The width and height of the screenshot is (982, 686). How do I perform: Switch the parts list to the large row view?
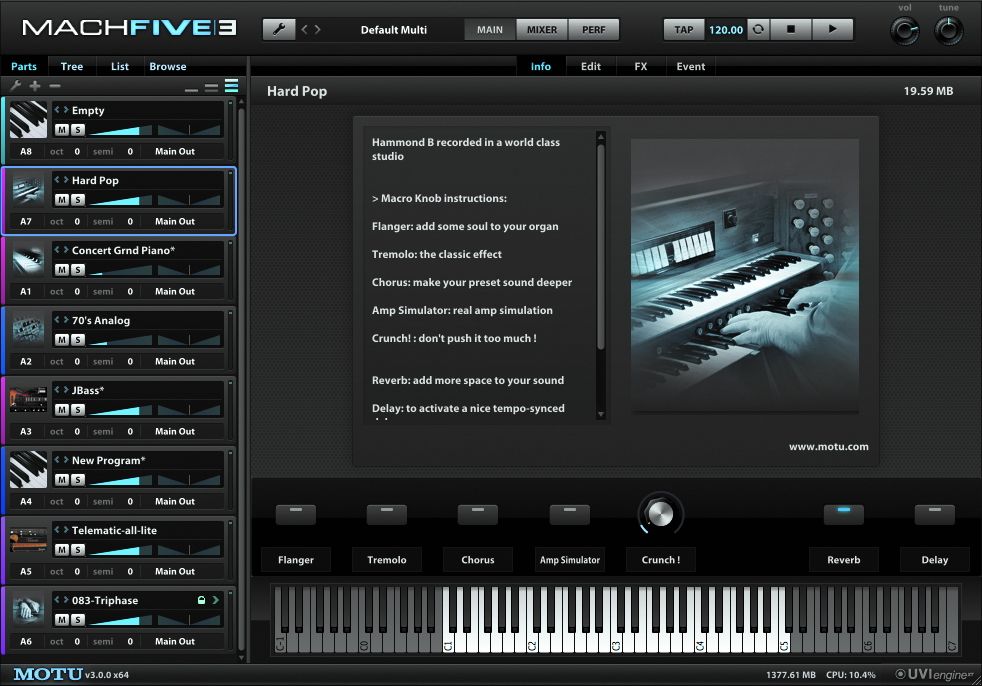coord(232,86)
